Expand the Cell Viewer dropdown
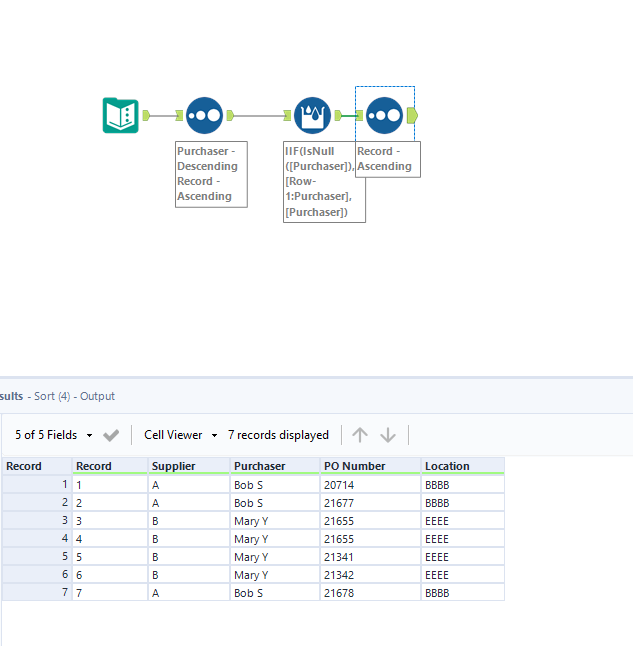This screenshot has width=633, height=646. [x=180, y=435]
